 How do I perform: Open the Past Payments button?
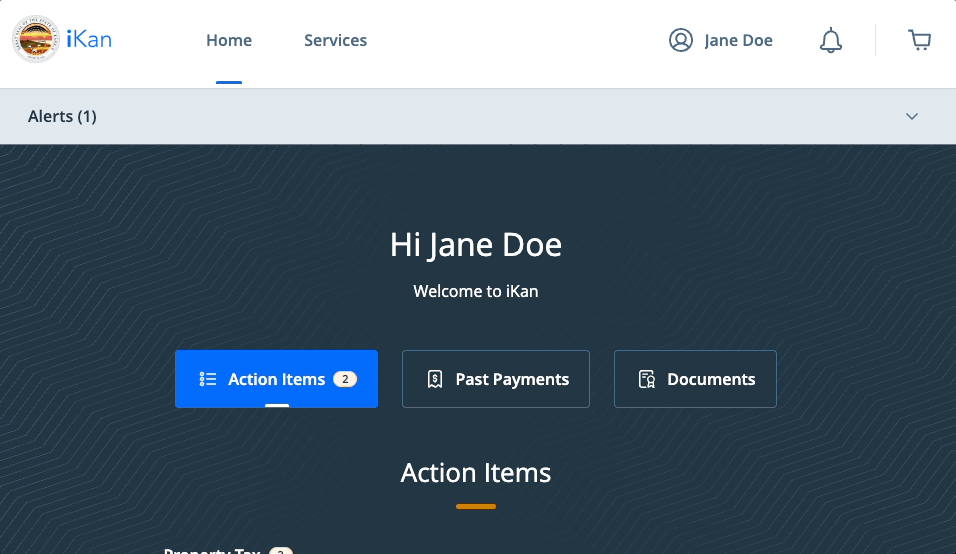click(496, 379)
